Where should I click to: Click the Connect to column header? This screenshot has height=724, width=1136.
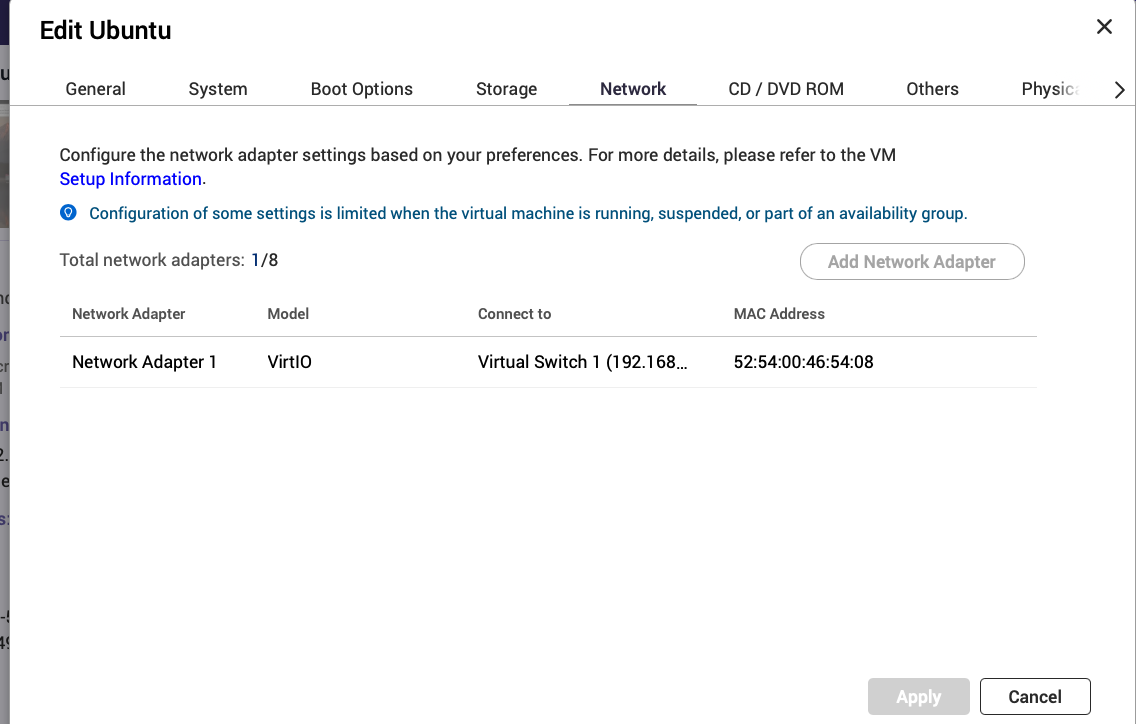(514, 314)
